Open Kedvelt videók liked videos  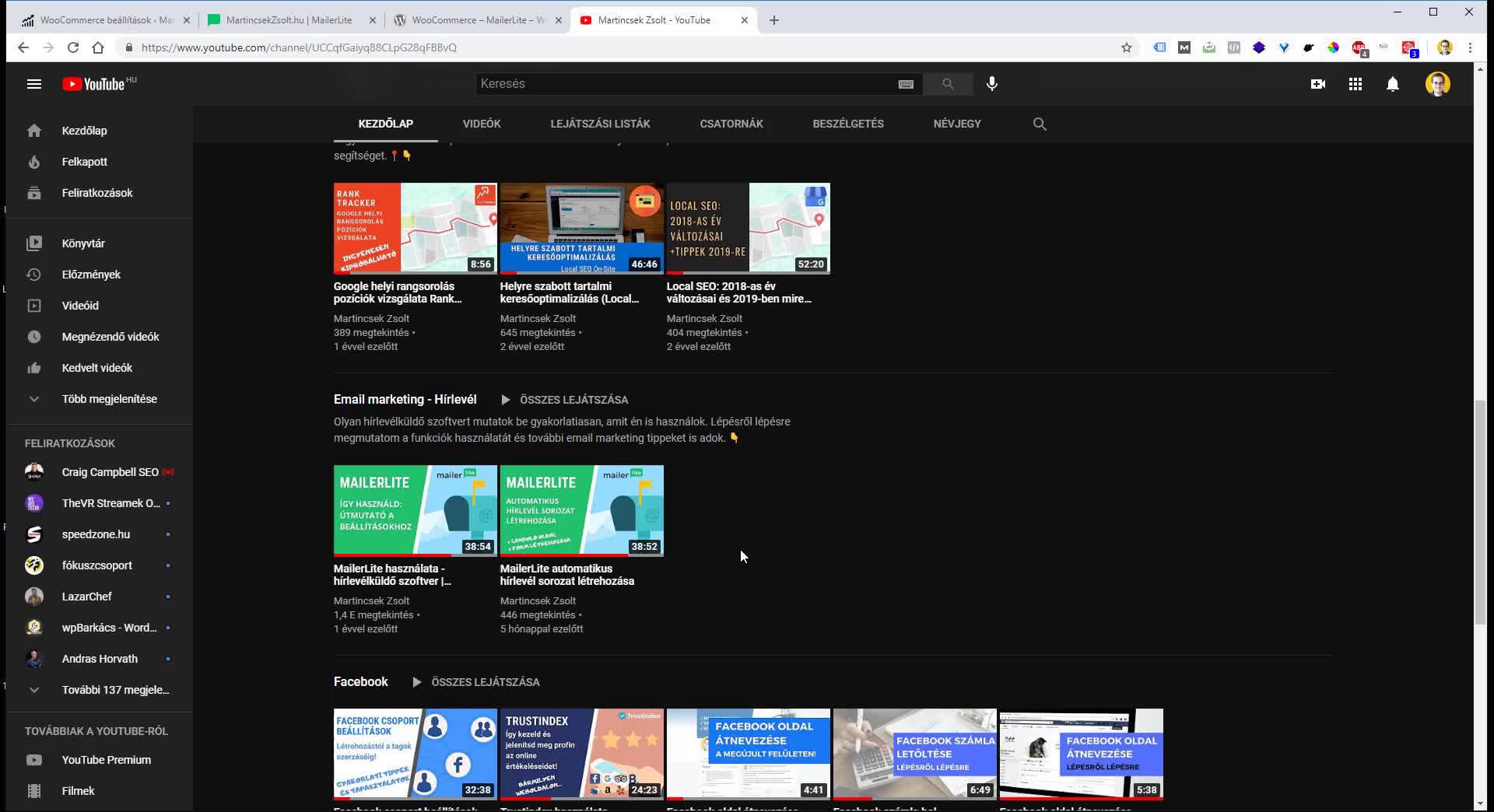100,368
